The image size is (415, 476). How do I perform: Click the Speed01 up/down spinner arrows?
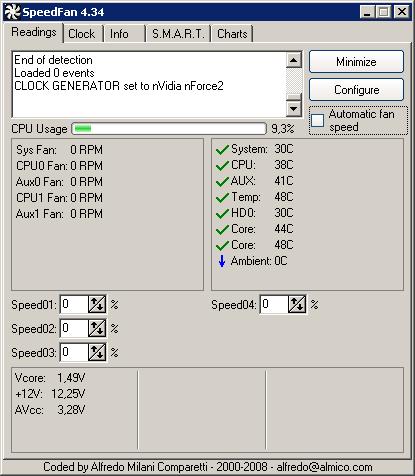point(97,304)
